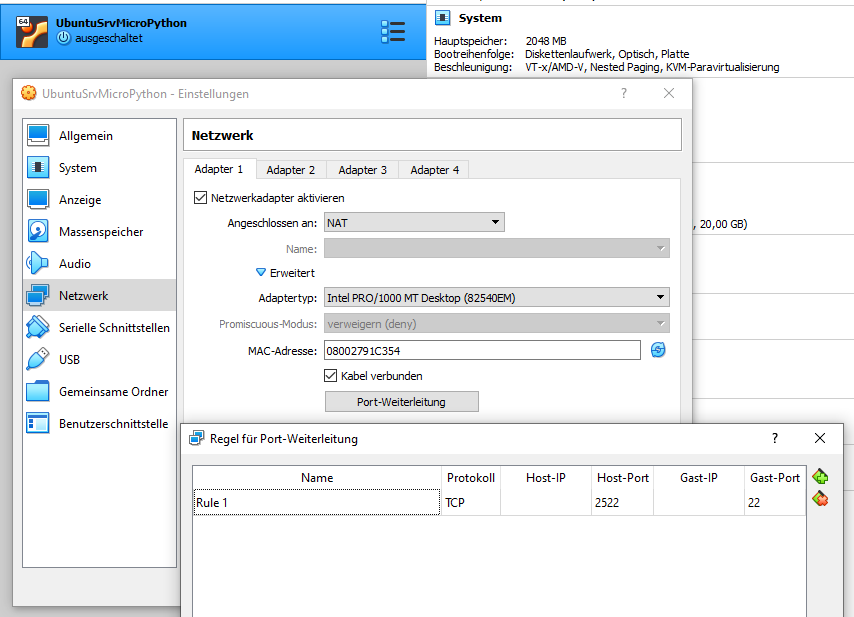
Task: Open the USB settings page
Action: pos(100,359)
